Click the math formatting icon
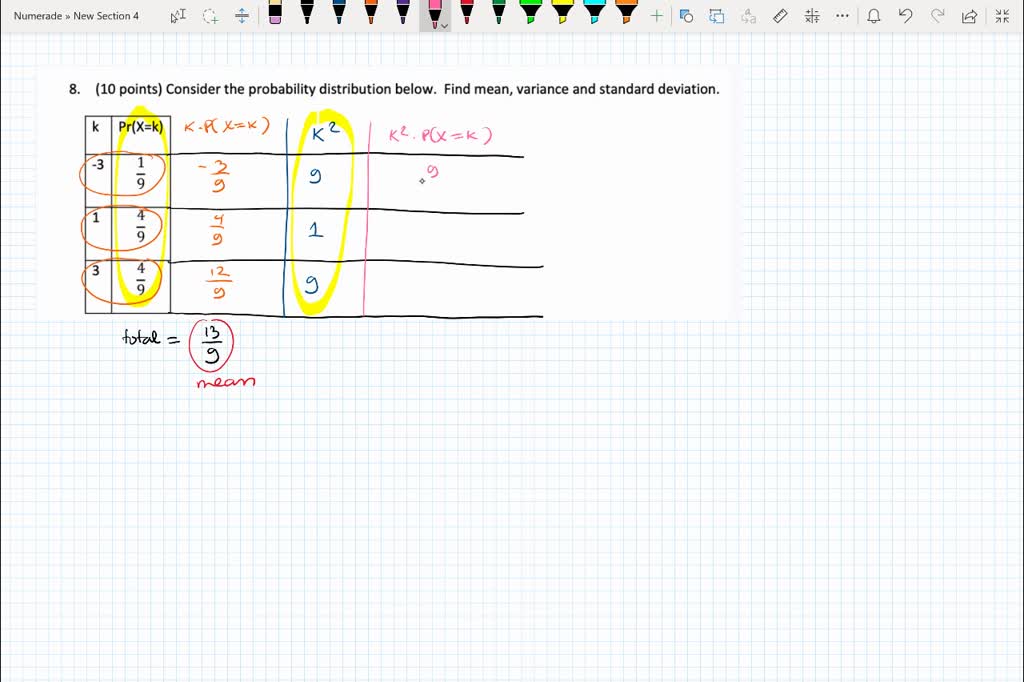 pos(812,16)
